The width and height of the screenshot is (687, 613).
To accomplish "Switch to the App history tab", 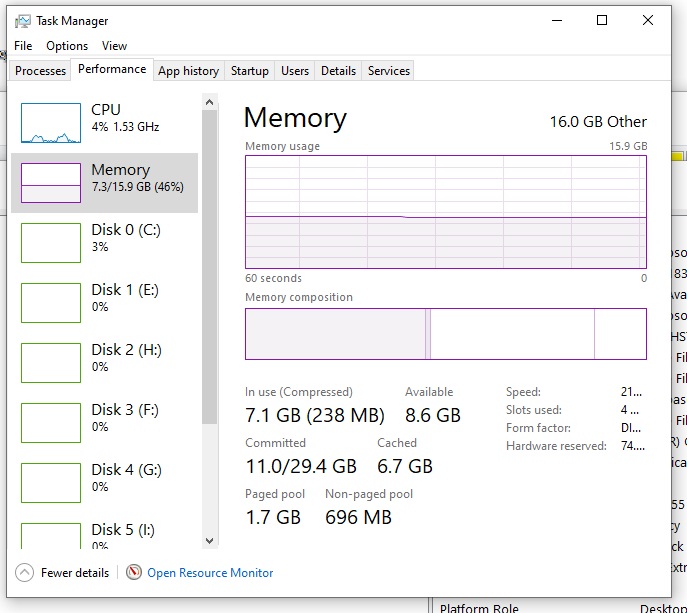I will tap(188, 71).
